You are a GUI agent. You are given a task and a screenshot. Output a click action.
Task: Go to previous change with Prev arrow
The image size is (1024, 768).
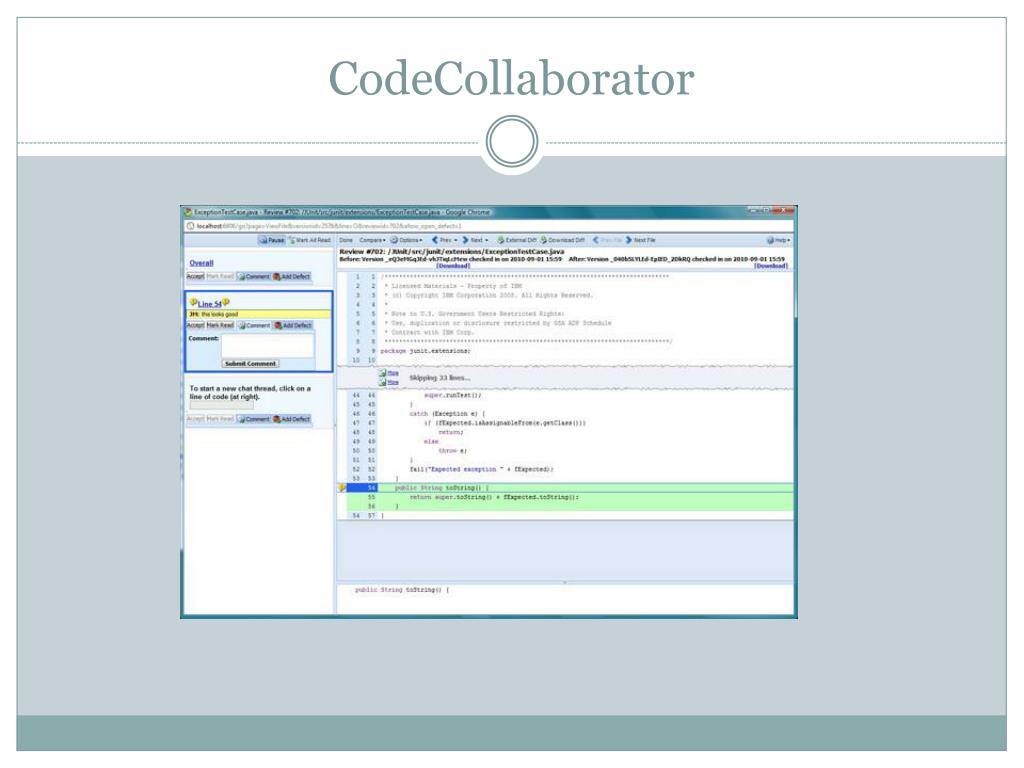[444, 240]
